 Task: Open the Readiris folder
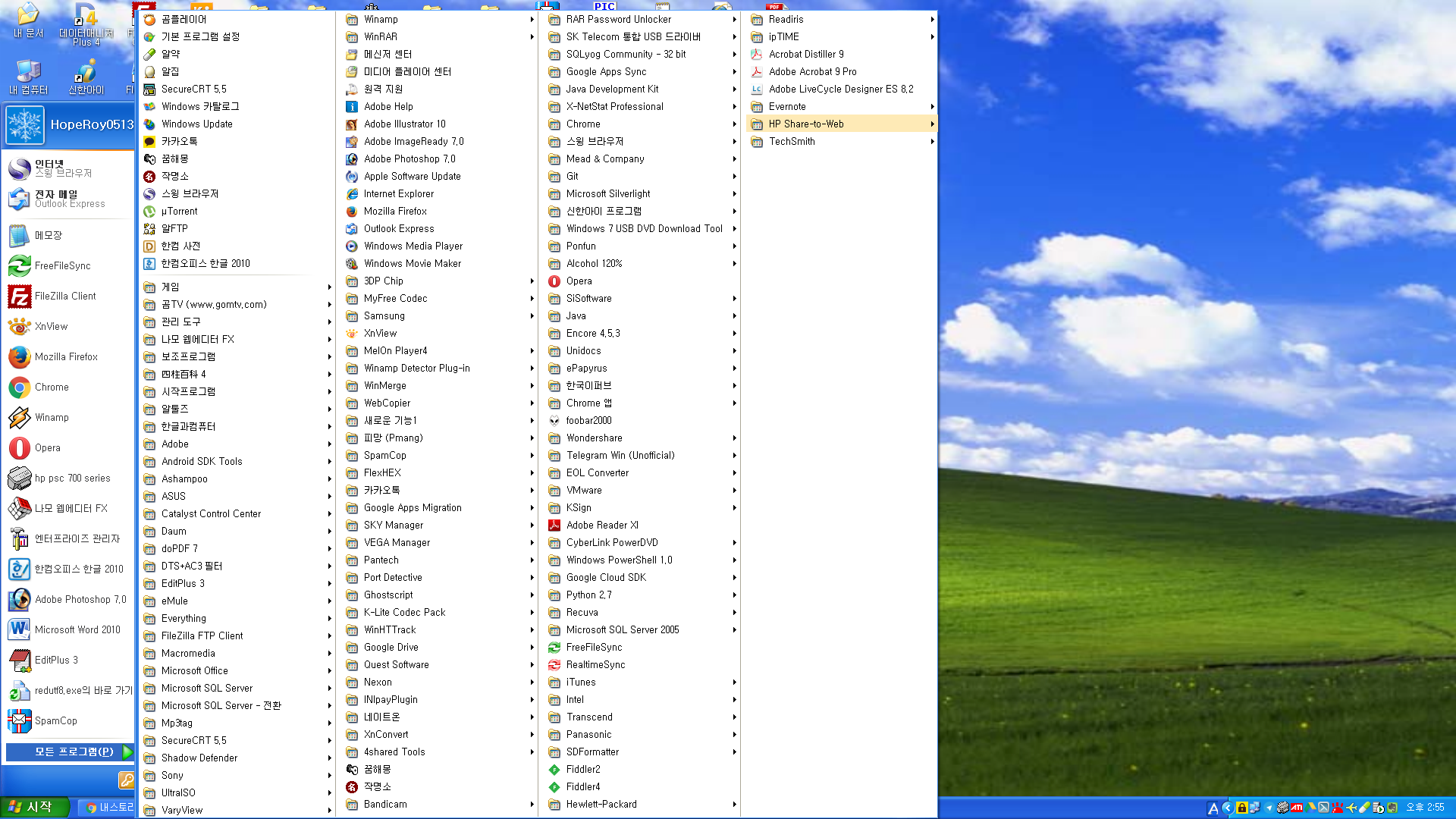point(843,19)
